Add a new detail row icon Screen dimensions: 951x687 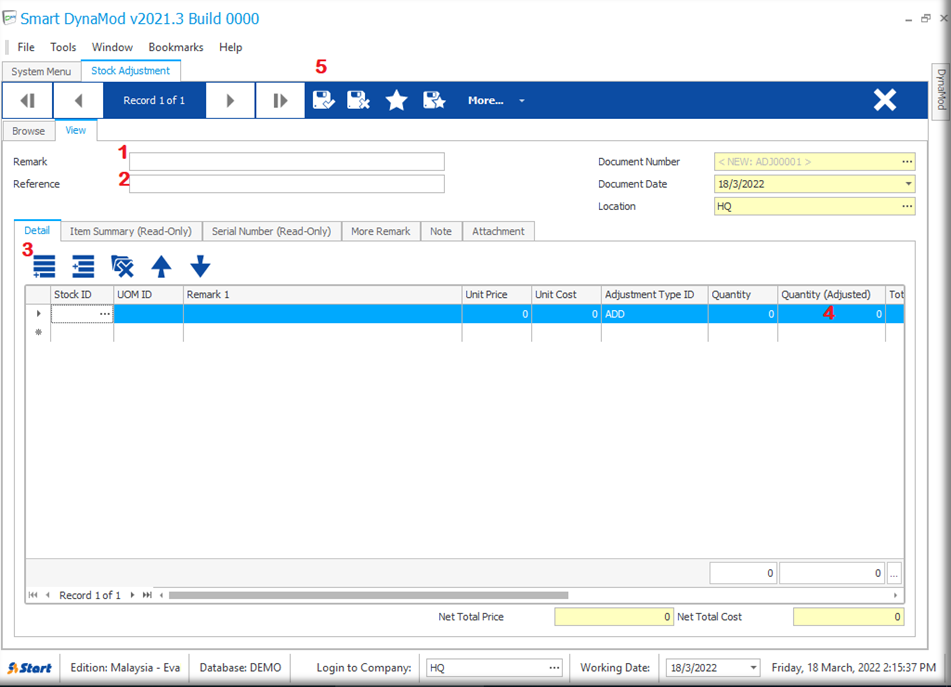coord(44,267)
